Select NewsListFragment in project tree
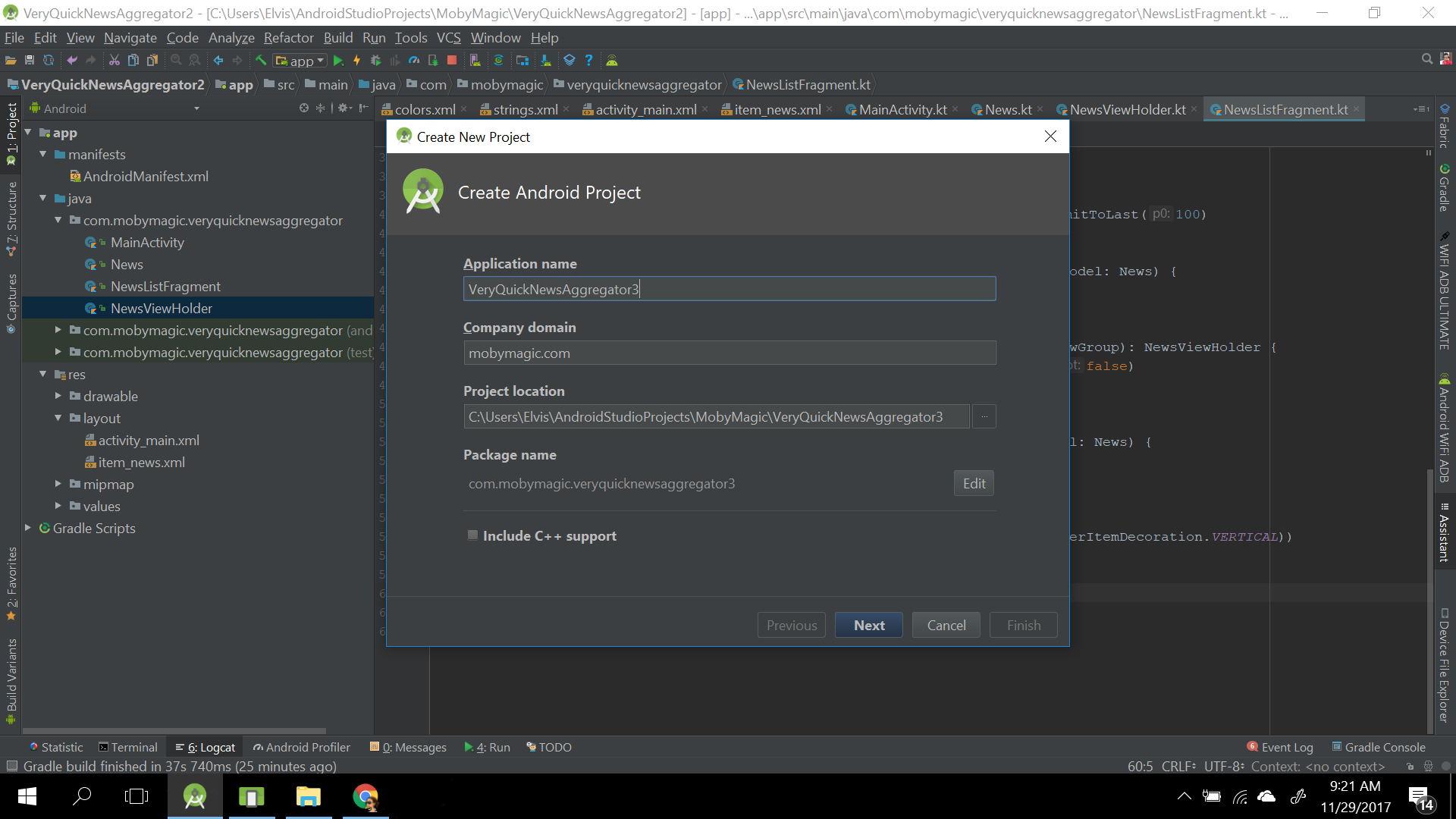Viewport: 1456px width, 819px height. click(x=165, y=286)
